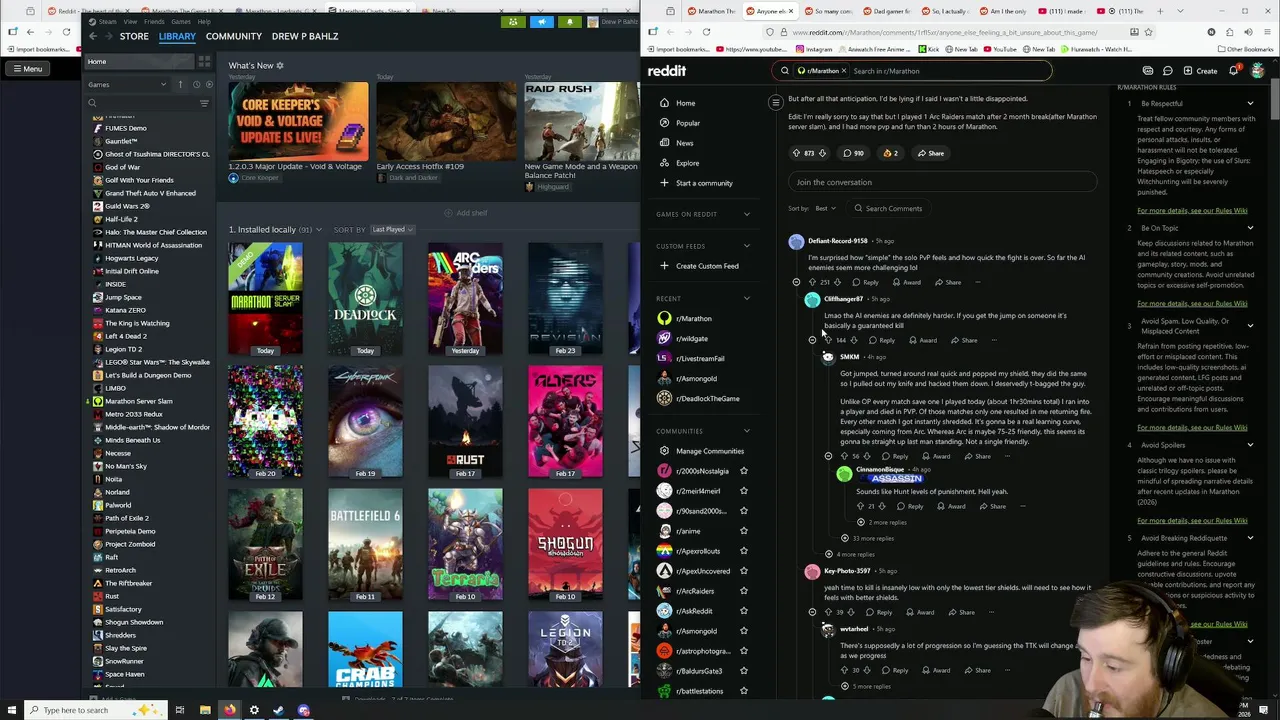Open Steam COMMUNITY tab

pos(233,36)
